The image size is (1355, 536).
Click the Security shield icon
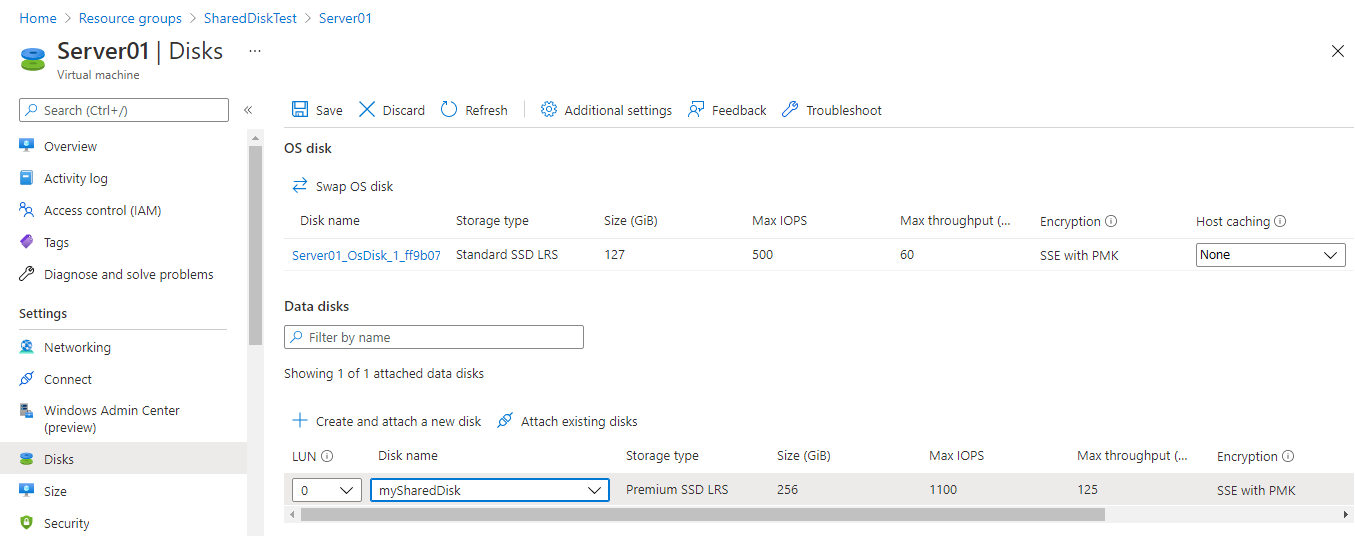[x=27, y=523]
